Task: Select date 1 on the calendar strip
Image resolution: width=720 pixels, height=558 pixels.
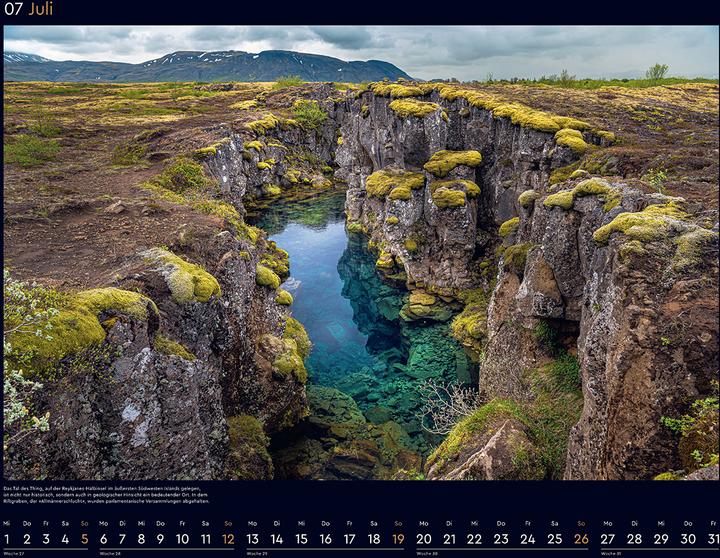Action: pyautogui.click(x=6, y=538)
